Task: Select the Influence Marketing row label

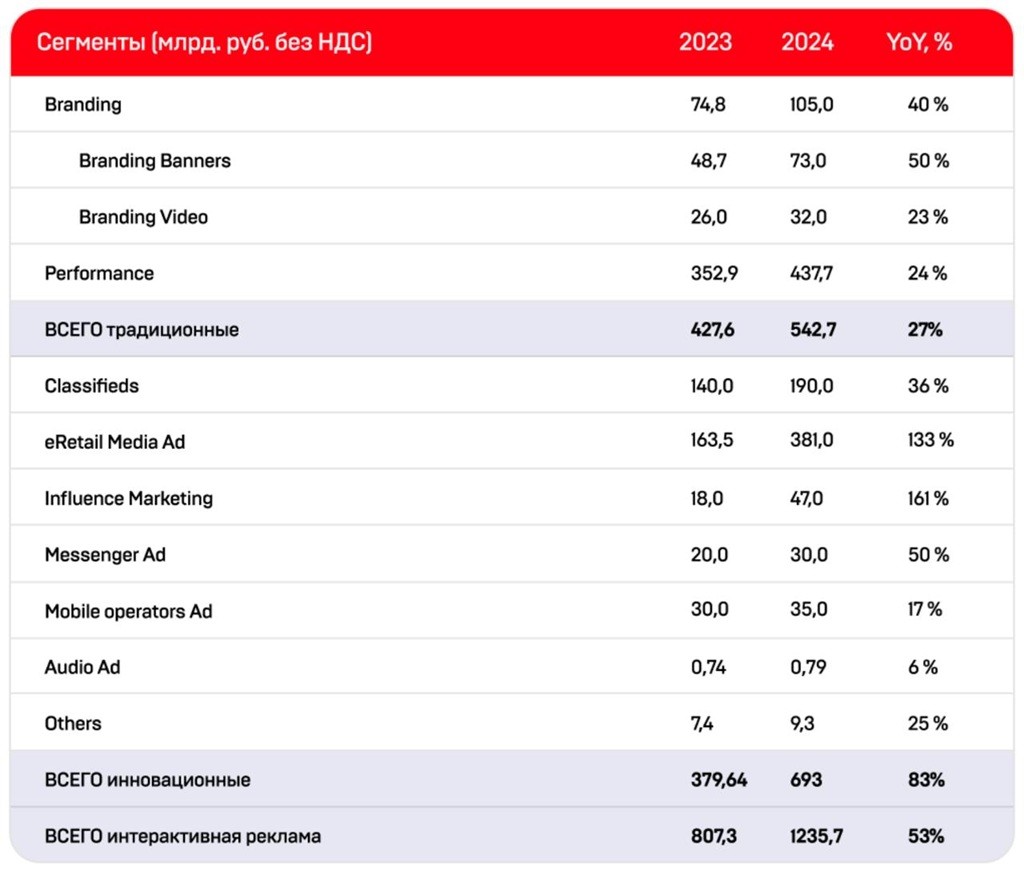Action: [x=129, y=498]
